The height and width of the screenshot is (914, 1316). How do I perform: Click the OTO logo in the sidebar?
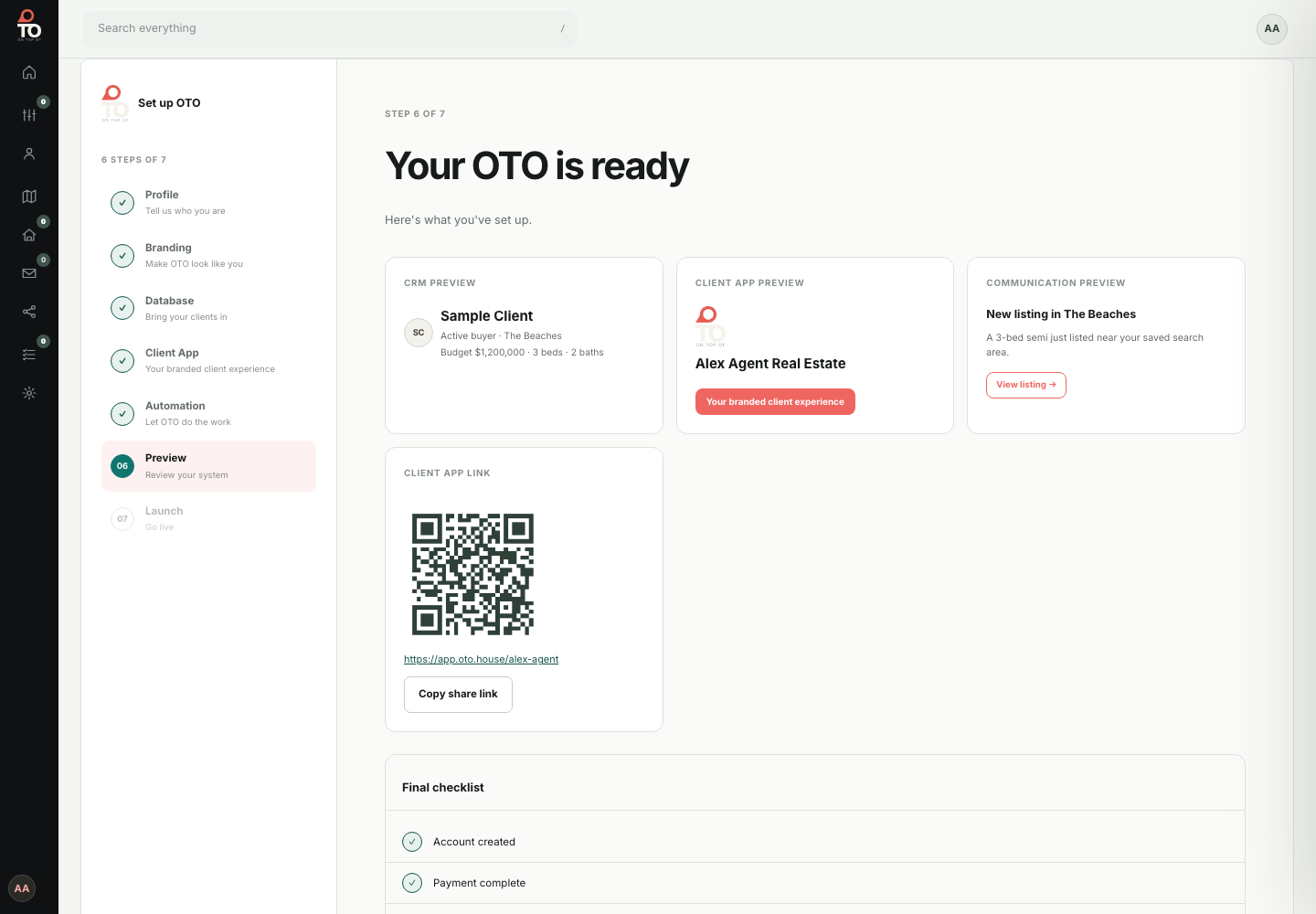[29, 26]
